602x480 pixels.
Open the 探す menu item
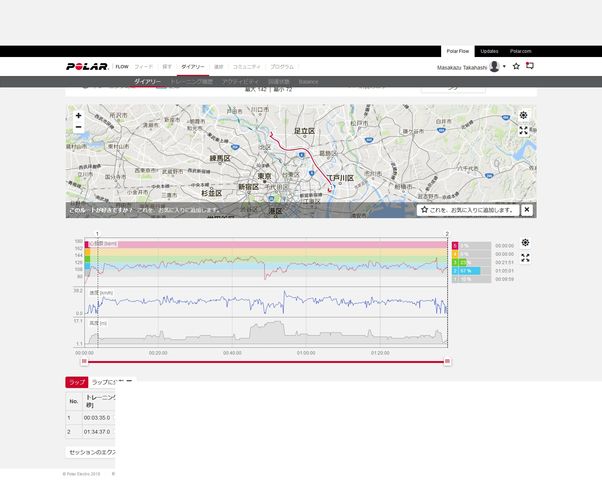[x=167, y=67]
